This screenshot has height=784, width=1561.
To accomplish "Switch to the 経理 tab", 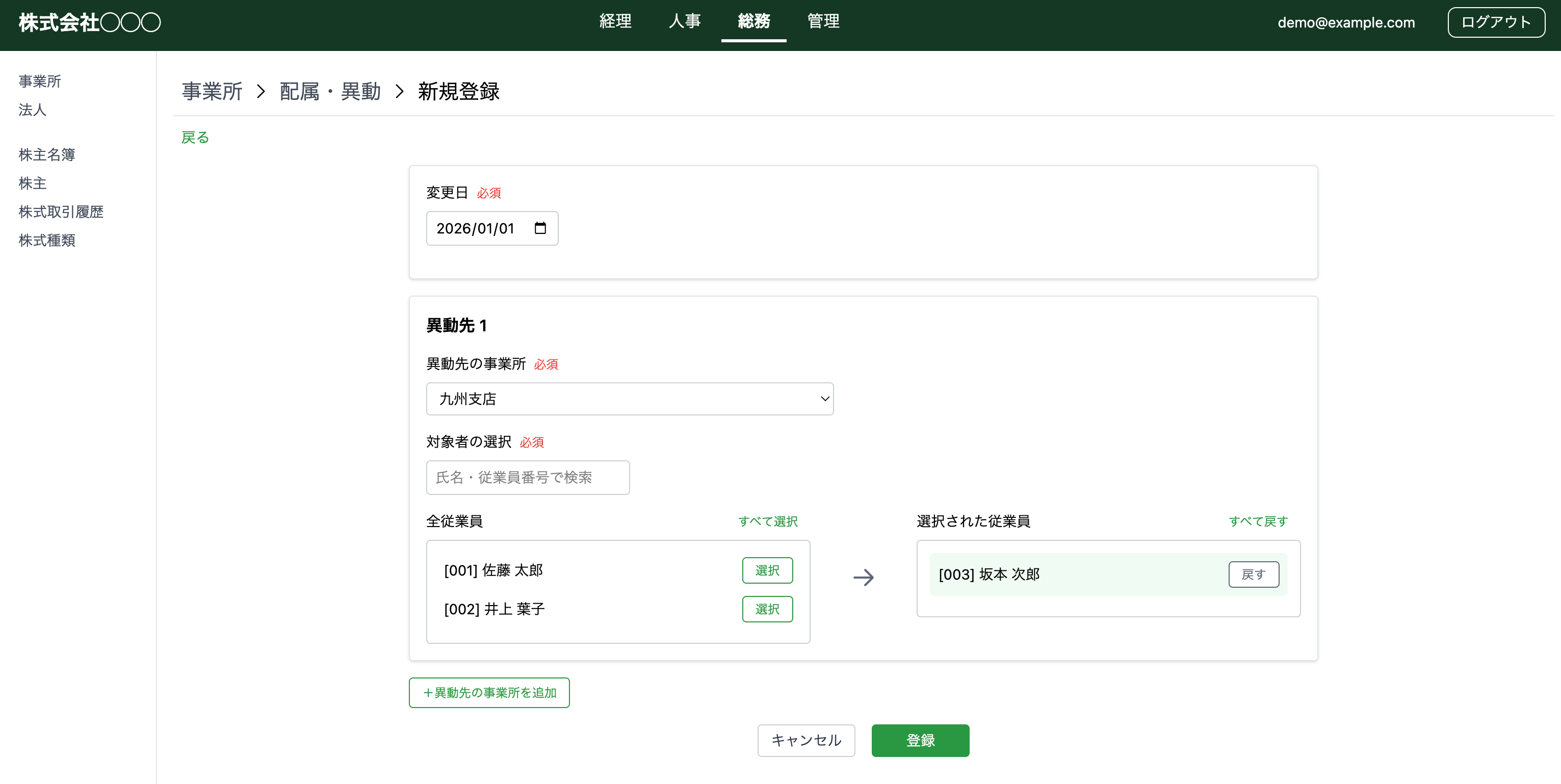I will tap(615, 22).
